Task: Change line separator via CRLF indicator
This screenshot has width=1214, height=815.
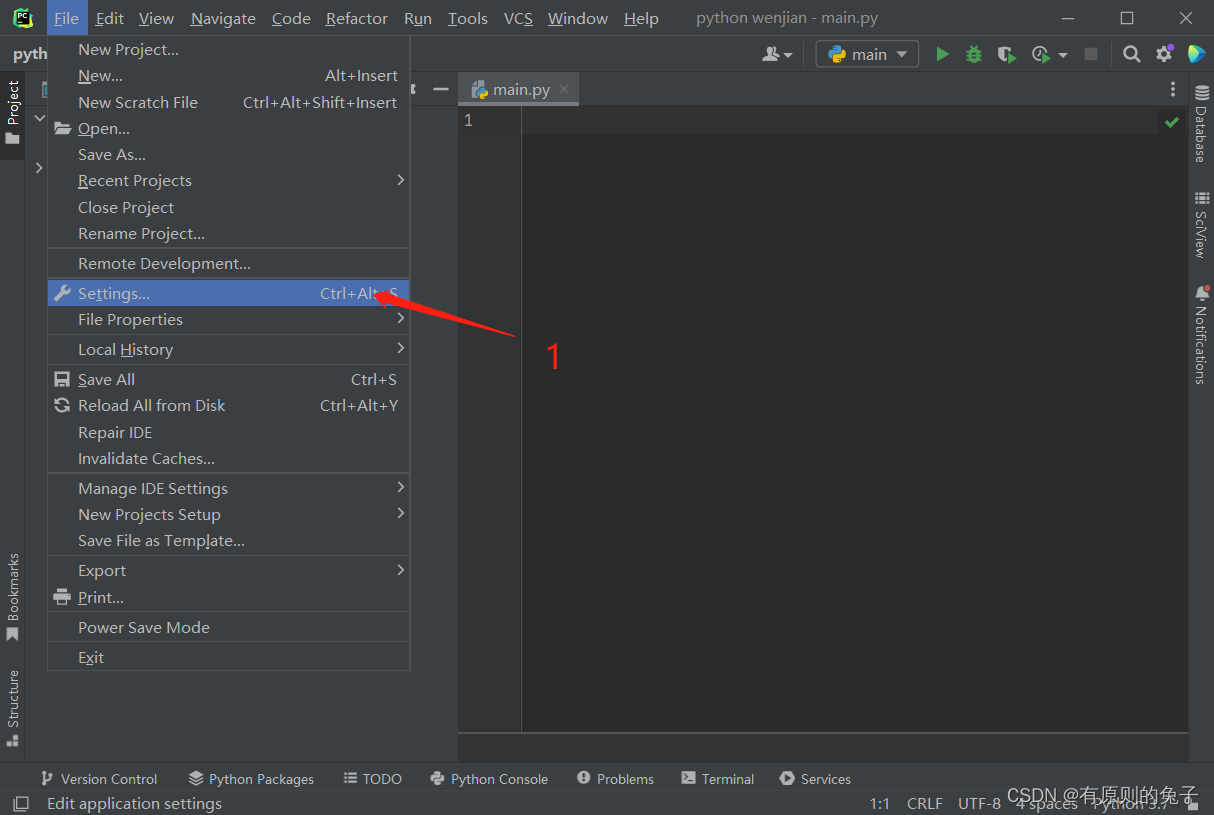Action: pyautogui.click(x=924, y=803)
